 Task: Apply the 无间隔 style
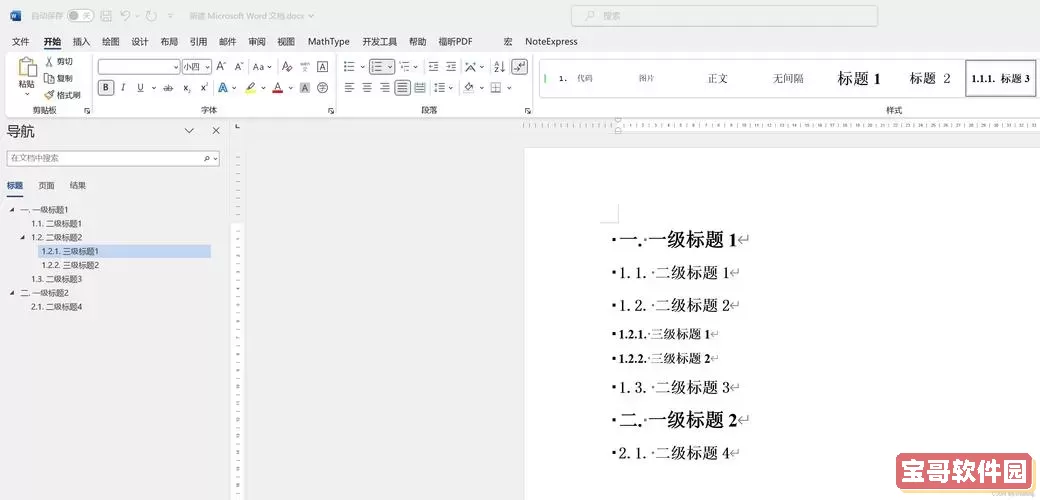[x=788, y=79]
